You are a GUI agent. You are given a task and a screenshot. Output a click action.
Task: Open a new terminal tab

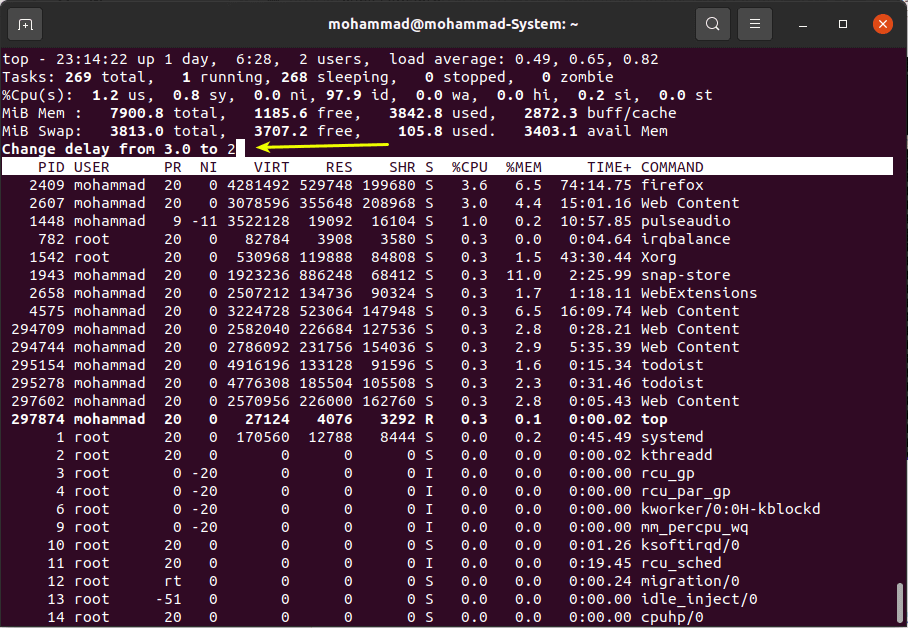25,23
